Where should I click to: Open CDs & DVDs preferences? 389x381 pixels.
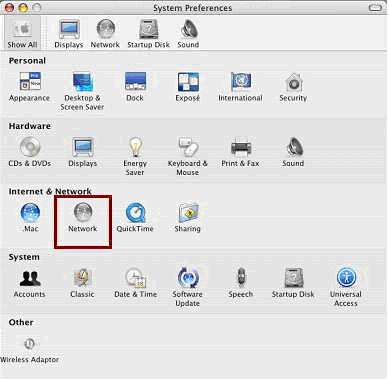(30, 152)
